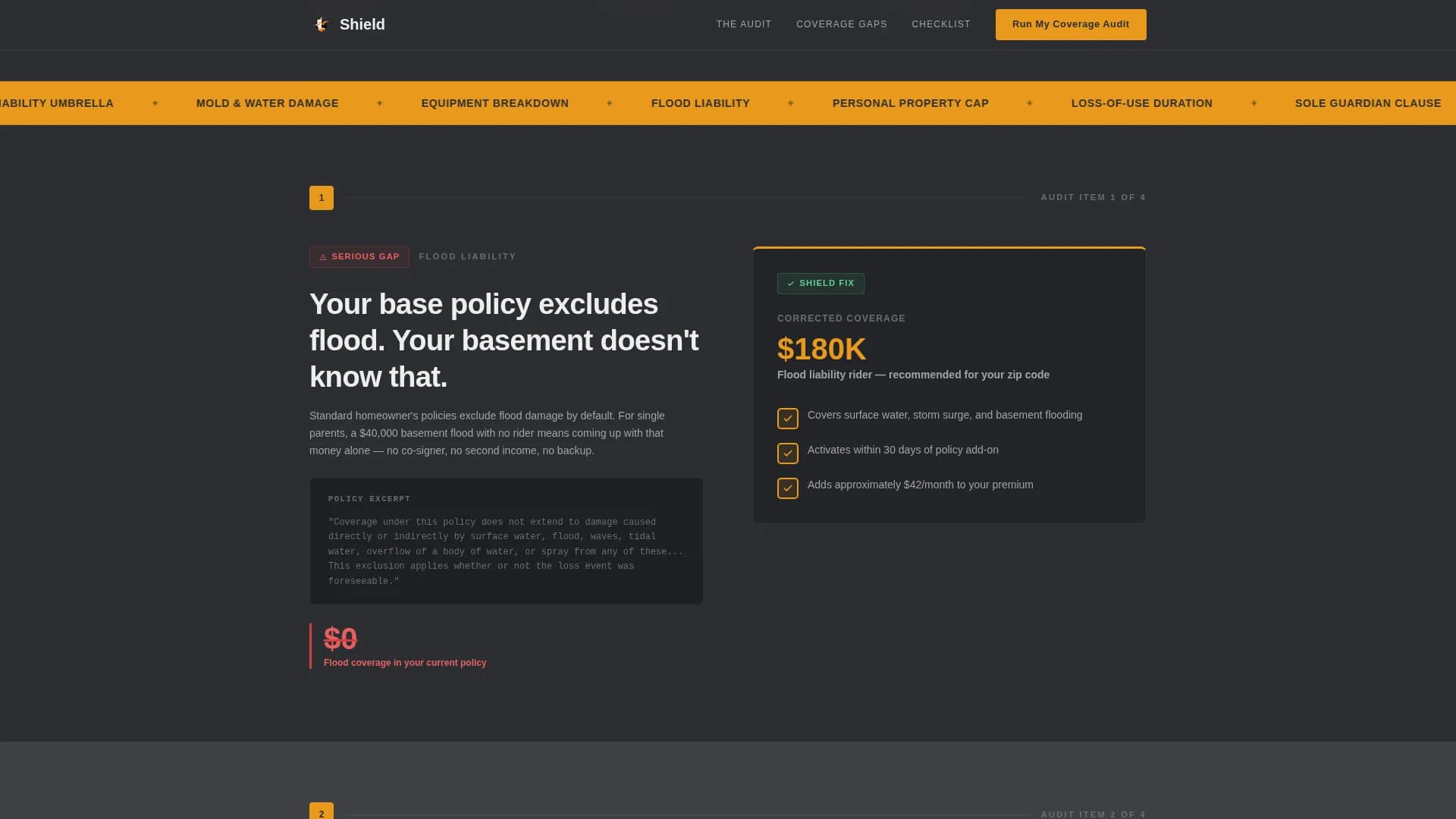Image resolution: width=1456 pixels, height=819 pixels.
Task: Click Loss-of-Use Duration ticker item
Action: coord(1142,103)
